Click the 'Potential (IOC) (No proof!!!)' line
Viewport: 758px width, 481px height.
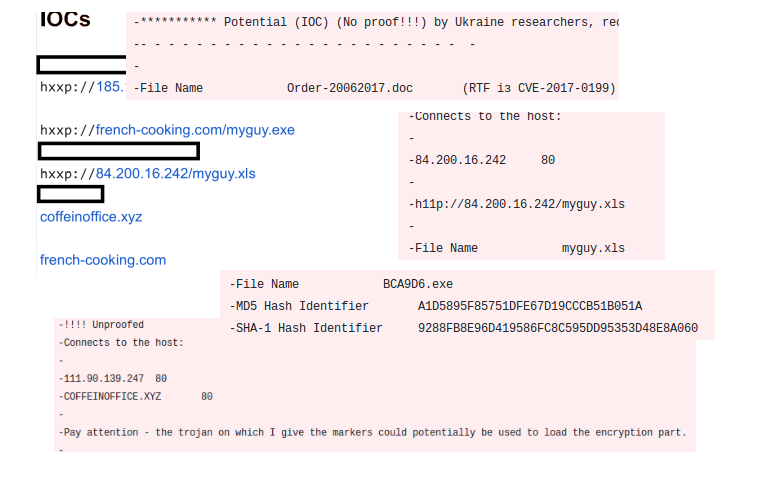coord(376,22)
